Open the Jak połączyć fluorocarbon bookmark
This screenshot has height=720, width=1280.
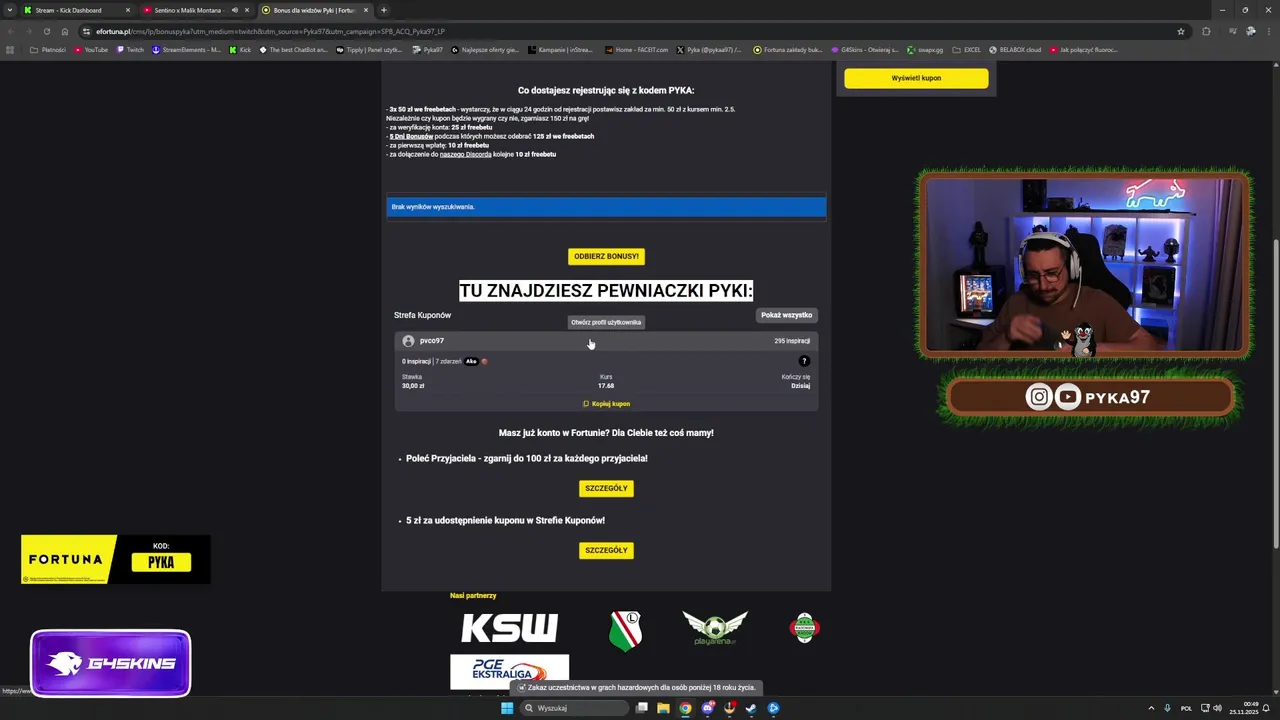click(1084, 50)
